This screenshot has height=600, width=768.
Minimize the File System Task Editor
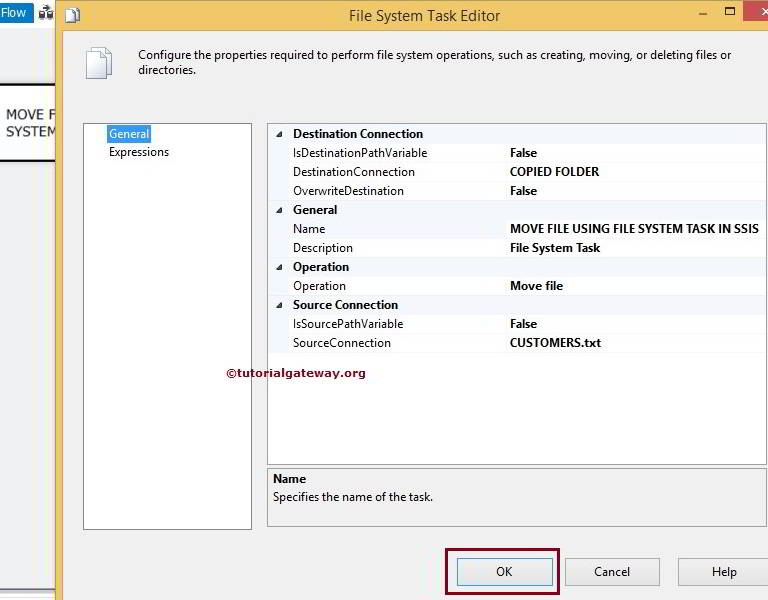tap(703, 14)
